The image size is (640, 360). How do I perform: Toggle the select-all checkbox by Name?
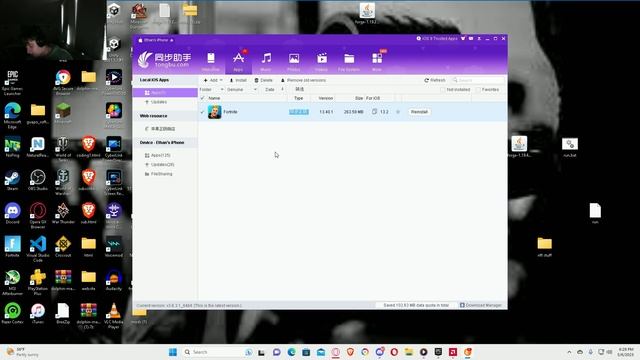pyautogui.click(x=202, y=98)
